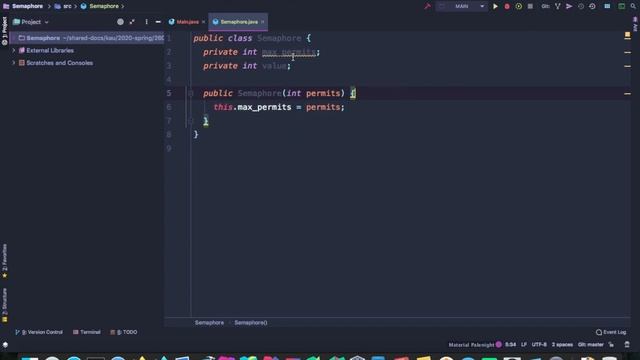
Task: Click the fold toggle on line 5 gutter
Action: point(191,93)
